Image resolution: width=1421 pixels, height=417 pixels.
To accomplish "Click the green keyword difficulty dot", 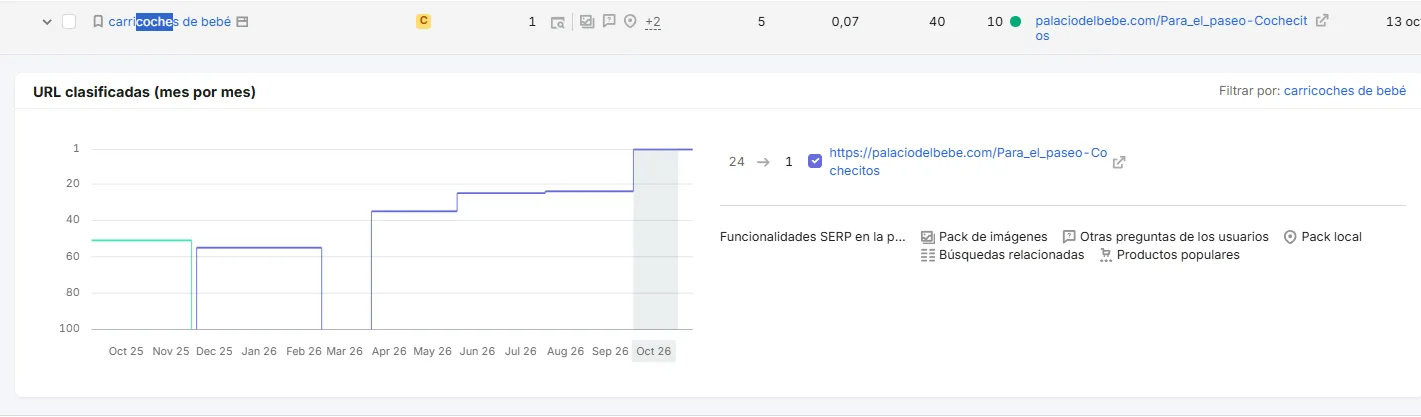I will pyautogui.click(x=1016, y=21).
